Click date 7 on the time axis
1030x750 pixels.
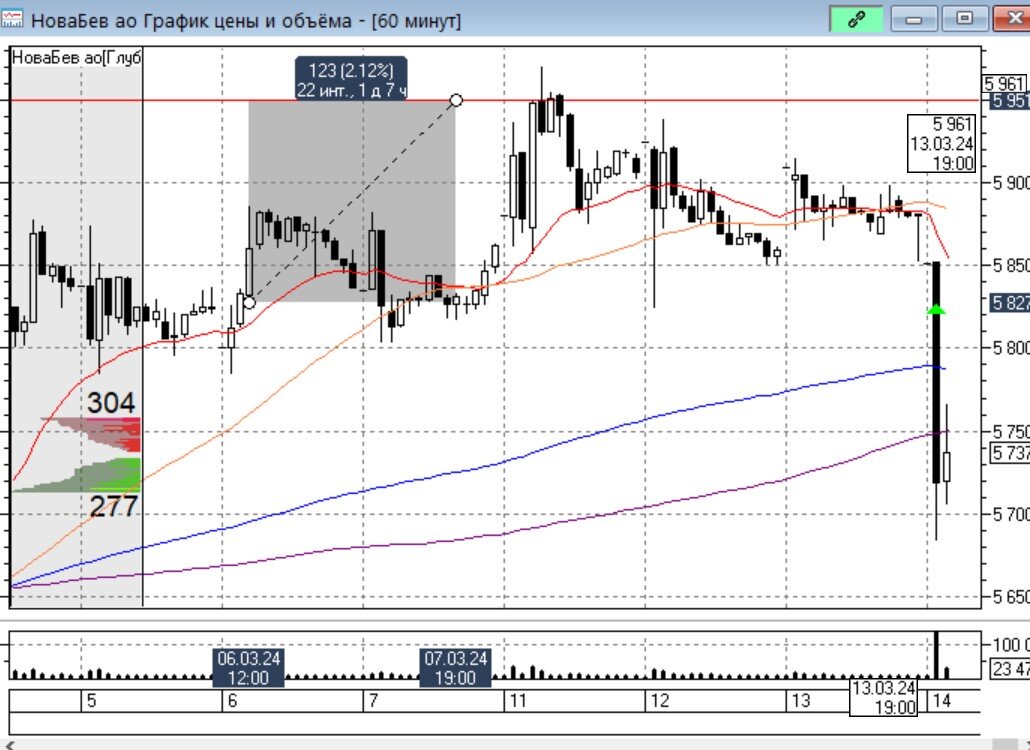coord(373,701)
